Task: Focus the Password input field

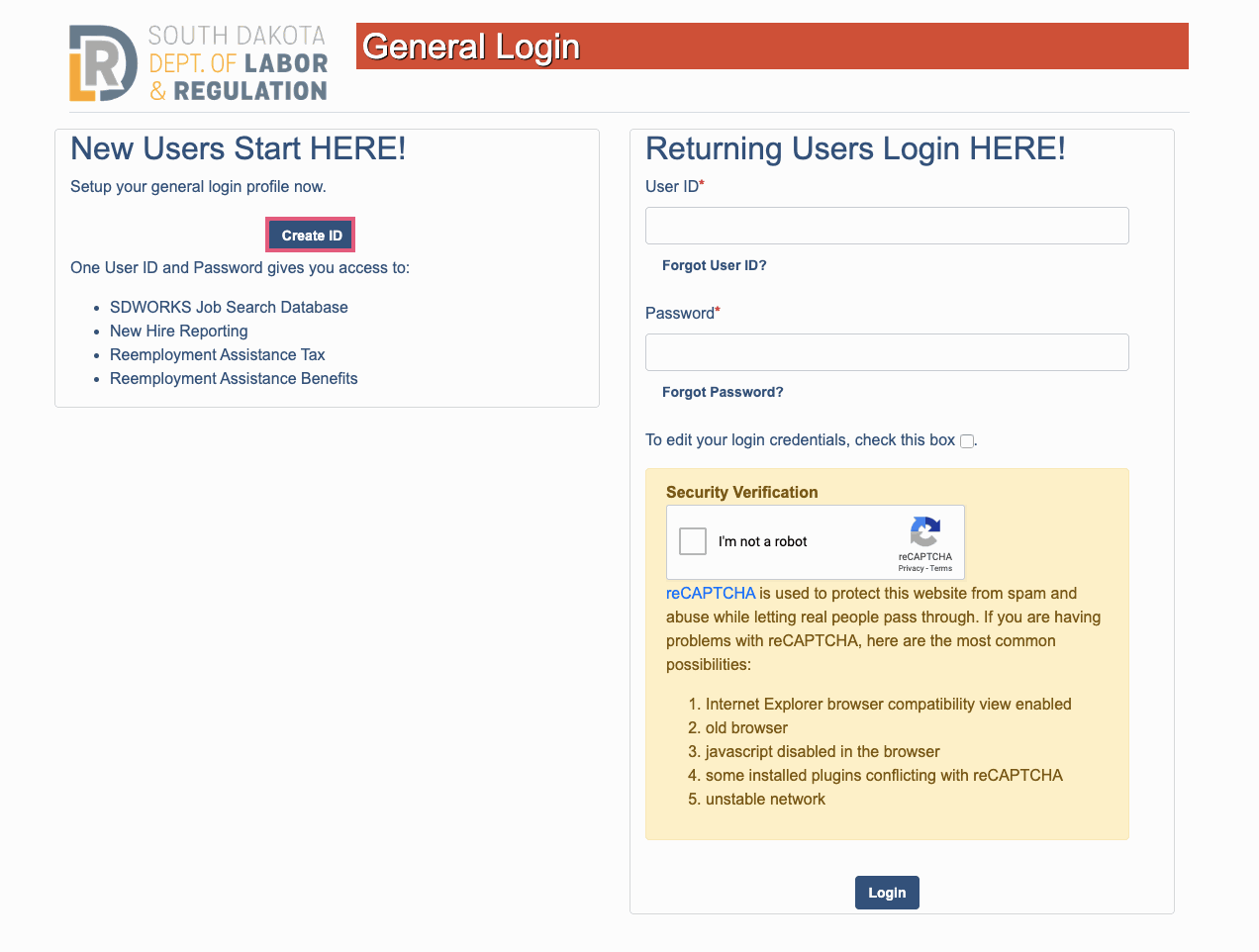Action: pos(887,352)
